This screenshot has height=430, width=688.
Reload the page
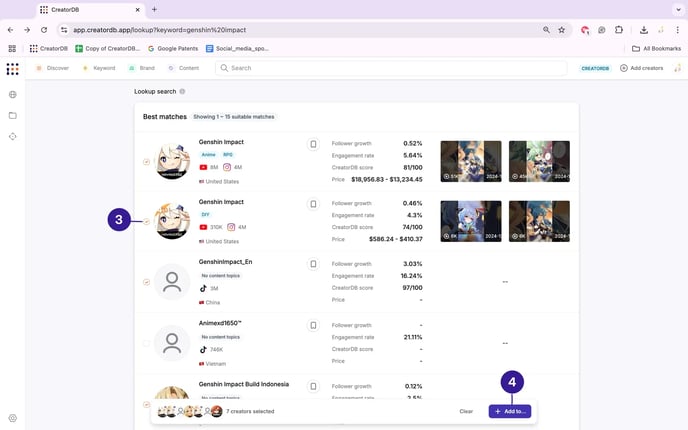tap(44, 30)
